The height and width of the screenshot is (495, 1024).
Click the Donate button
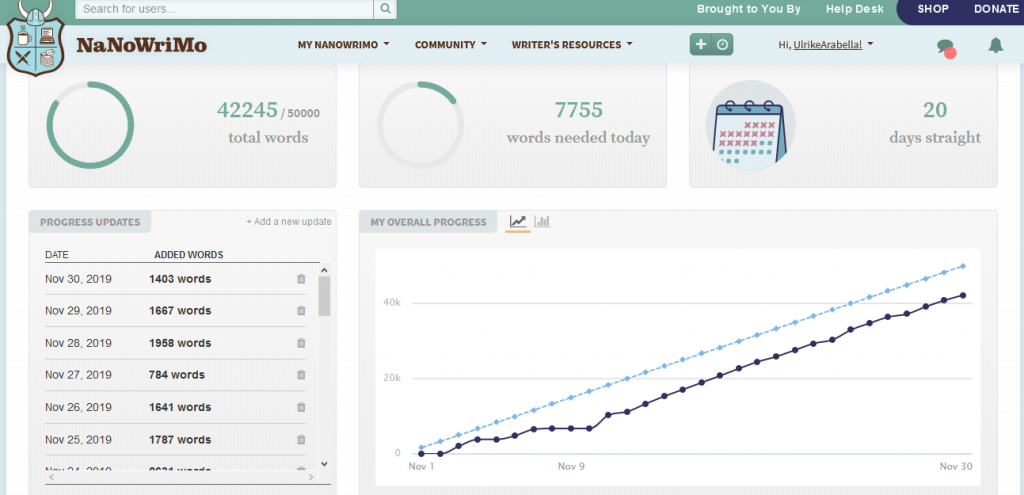996,9
